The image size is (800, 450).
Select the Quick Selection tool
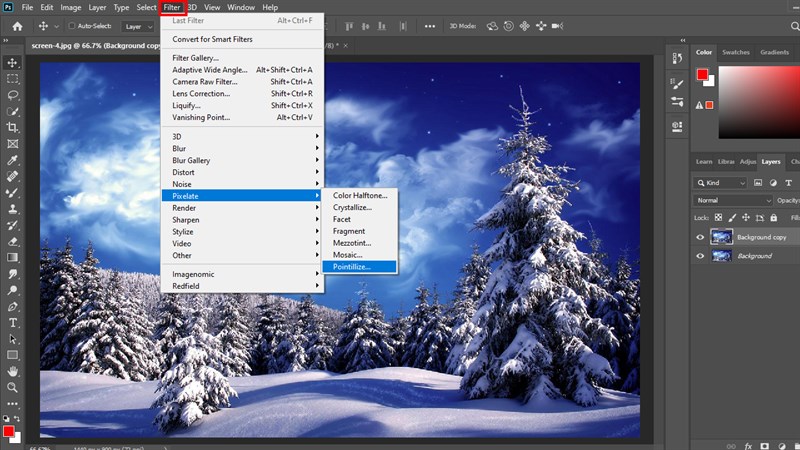click(x=12, y=112)
